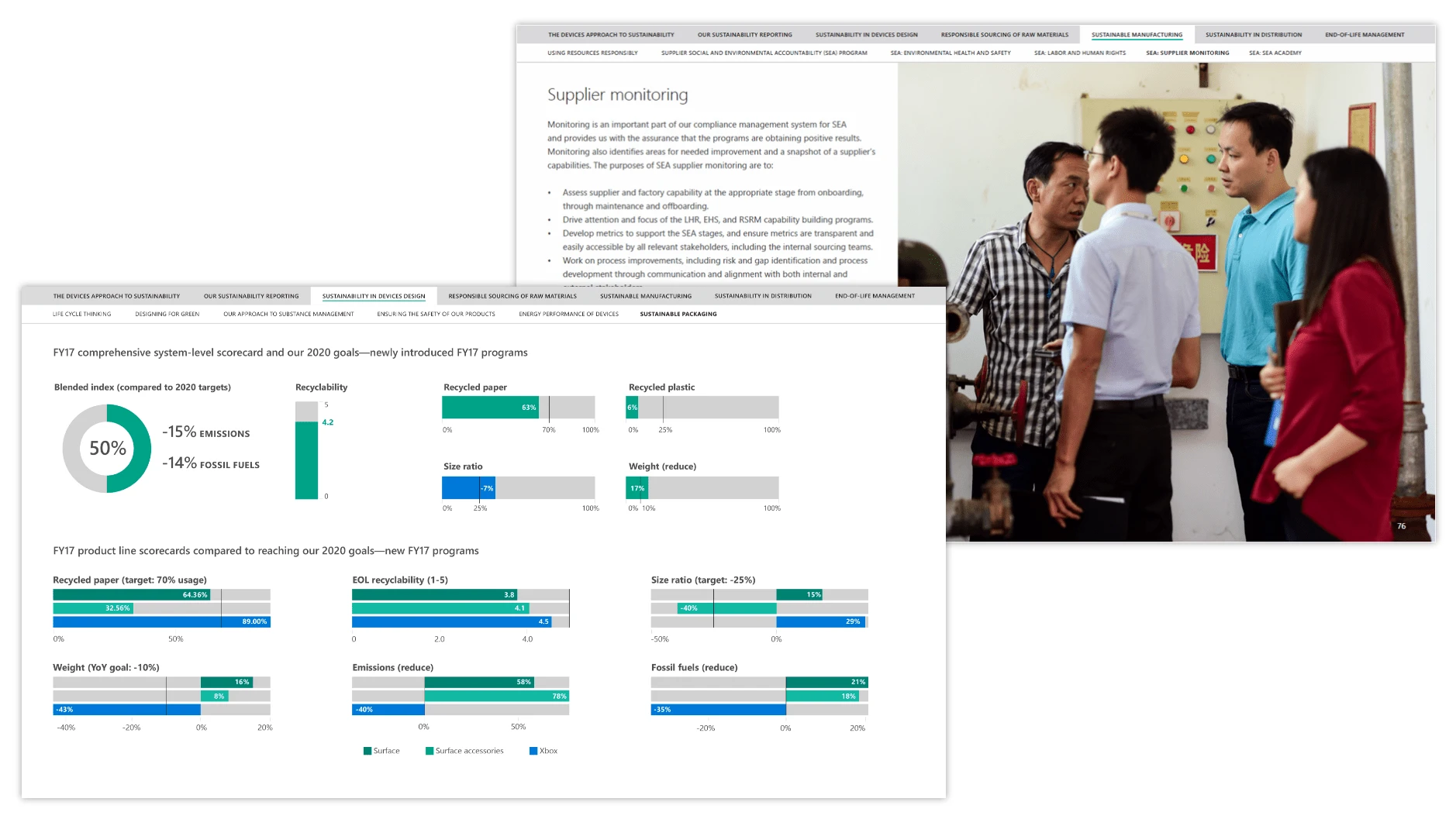Viewport: 1456px width, 826px height.
Task: Select the Designing for Green sub-tab
Action: (x=167, y=314)
